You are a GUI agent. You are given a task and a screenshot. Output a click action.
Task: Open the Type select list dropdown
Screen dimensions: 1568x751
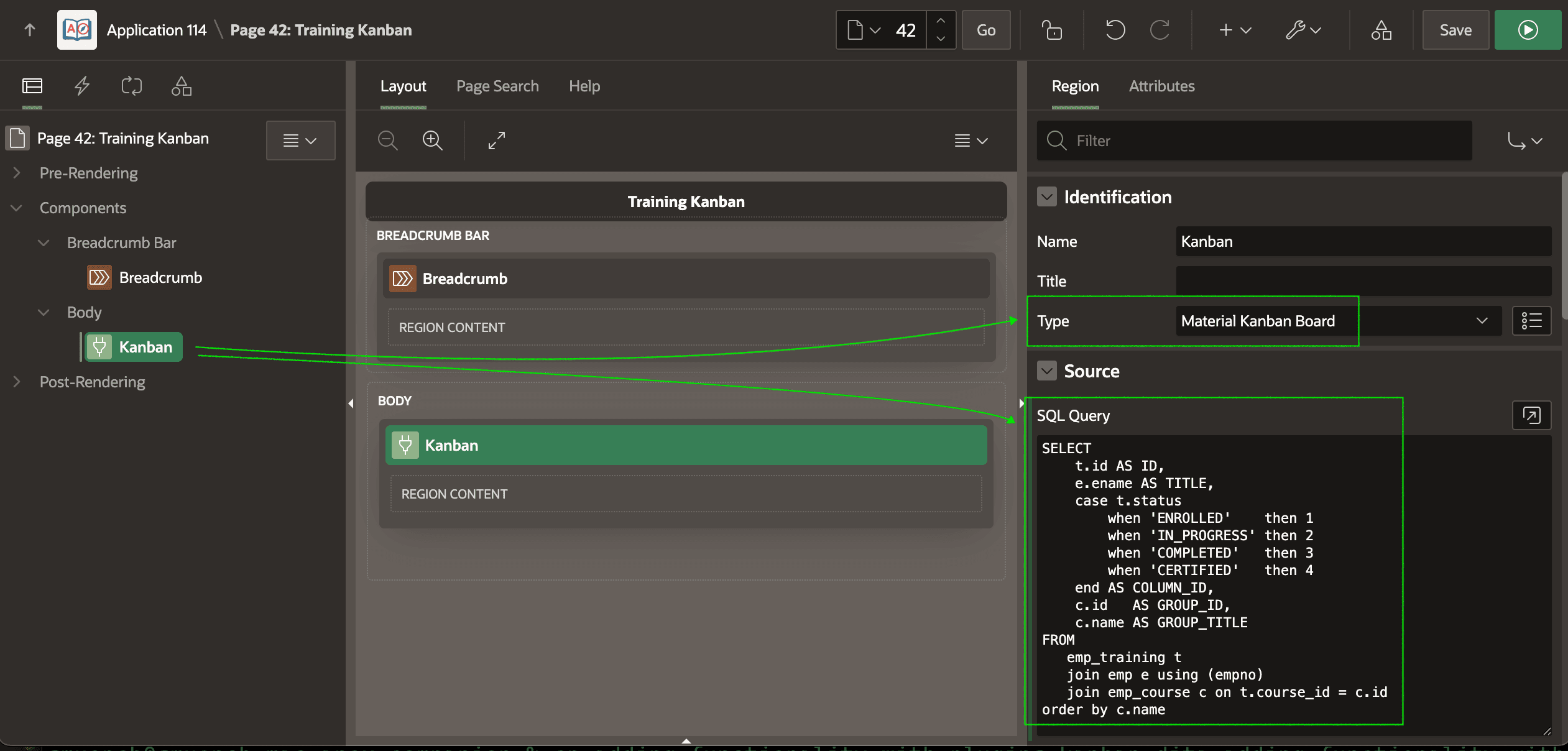pos(1339,321)
